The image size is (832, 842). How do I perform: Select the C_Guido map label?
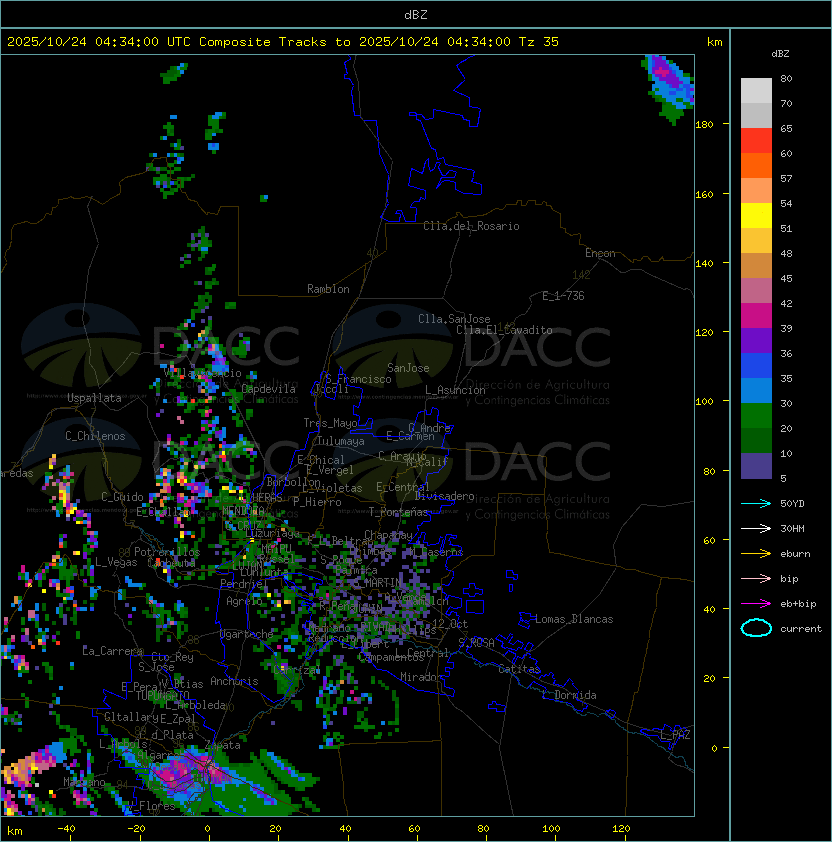point(122,497)
